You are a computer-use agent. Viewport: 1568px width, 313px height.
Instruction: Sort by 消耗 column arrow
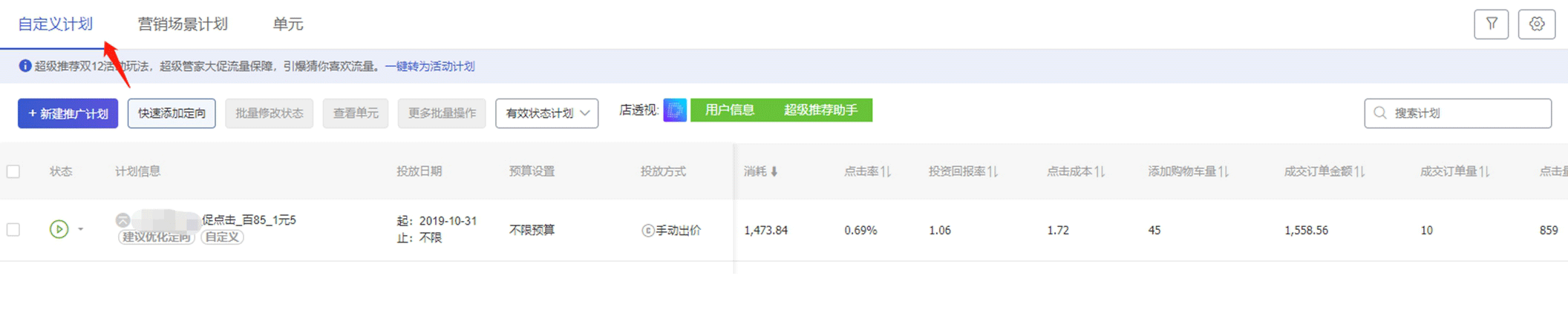pyautogui.click(x=774, y=172)
